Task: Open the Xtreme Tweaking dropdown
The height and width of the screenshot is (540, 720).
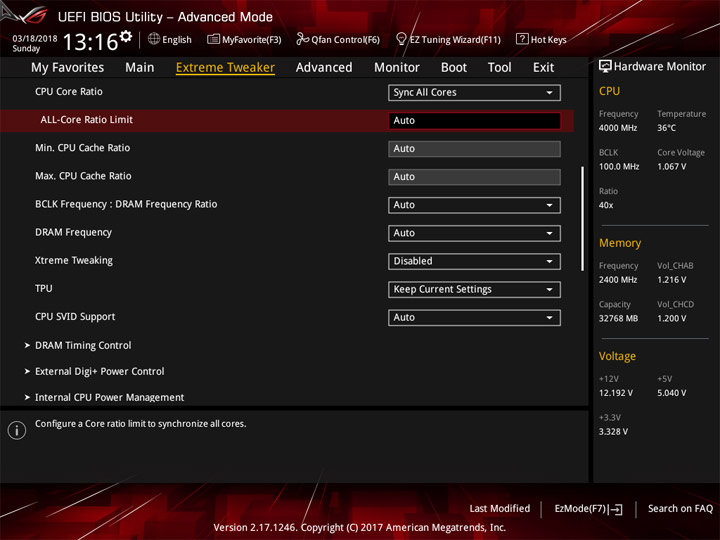Action: tap(474, 261)
